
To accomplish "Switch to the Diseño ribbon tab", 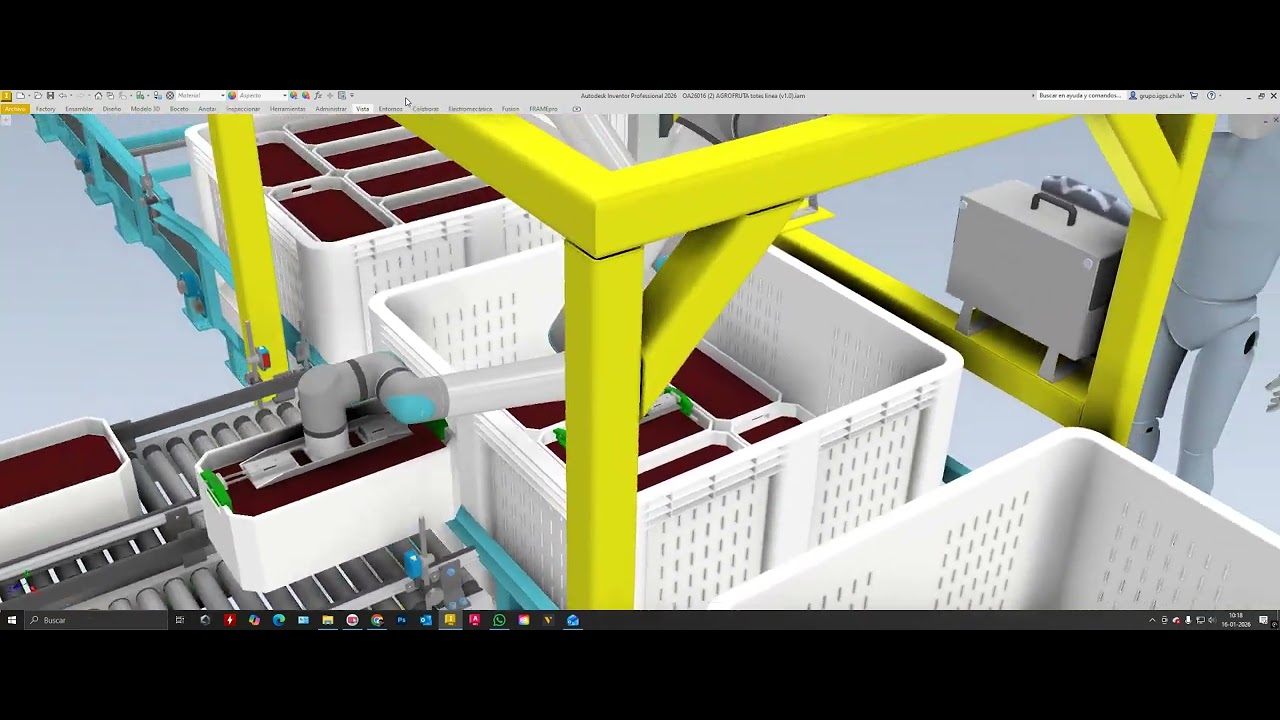I will pyautogui.click(x=112, y=109).
